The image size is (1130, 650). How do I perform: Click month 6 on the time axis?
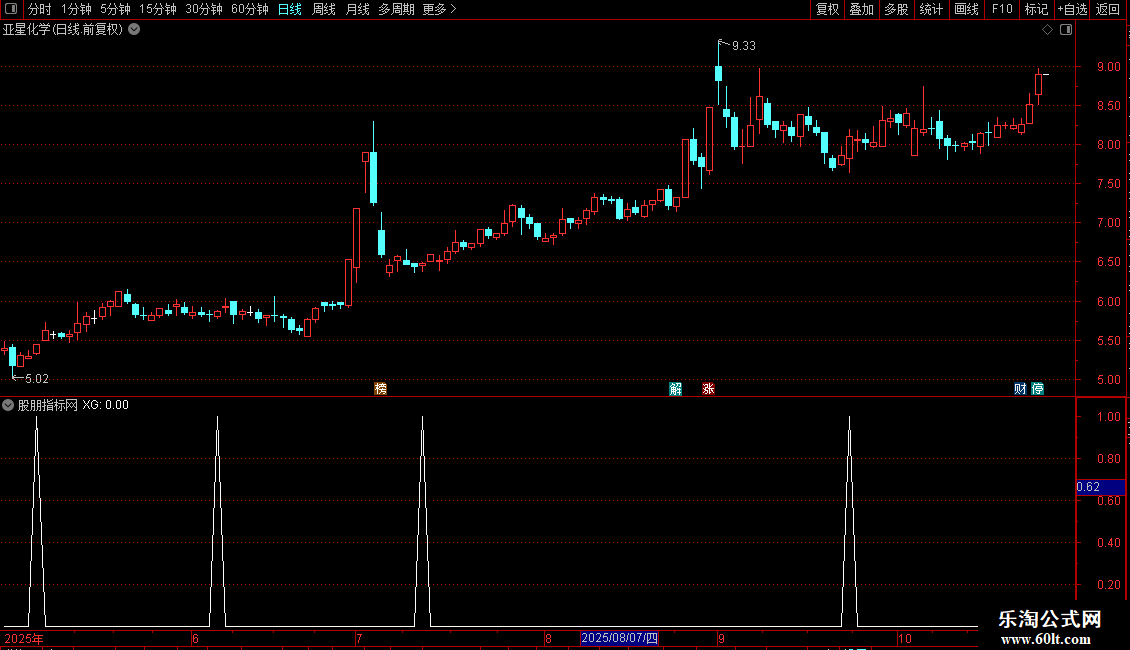click(x=195, y=638)
